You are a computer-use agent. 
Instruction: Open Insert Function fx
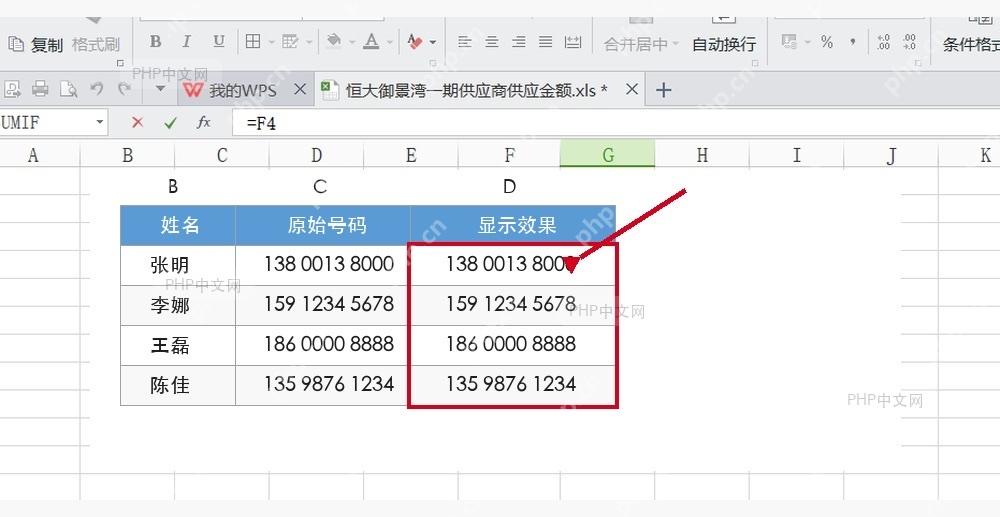click(203, 122)
